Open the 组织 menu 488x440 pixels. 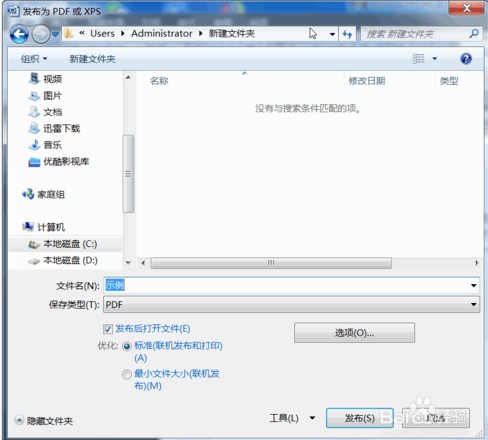[x=34, y=59]
